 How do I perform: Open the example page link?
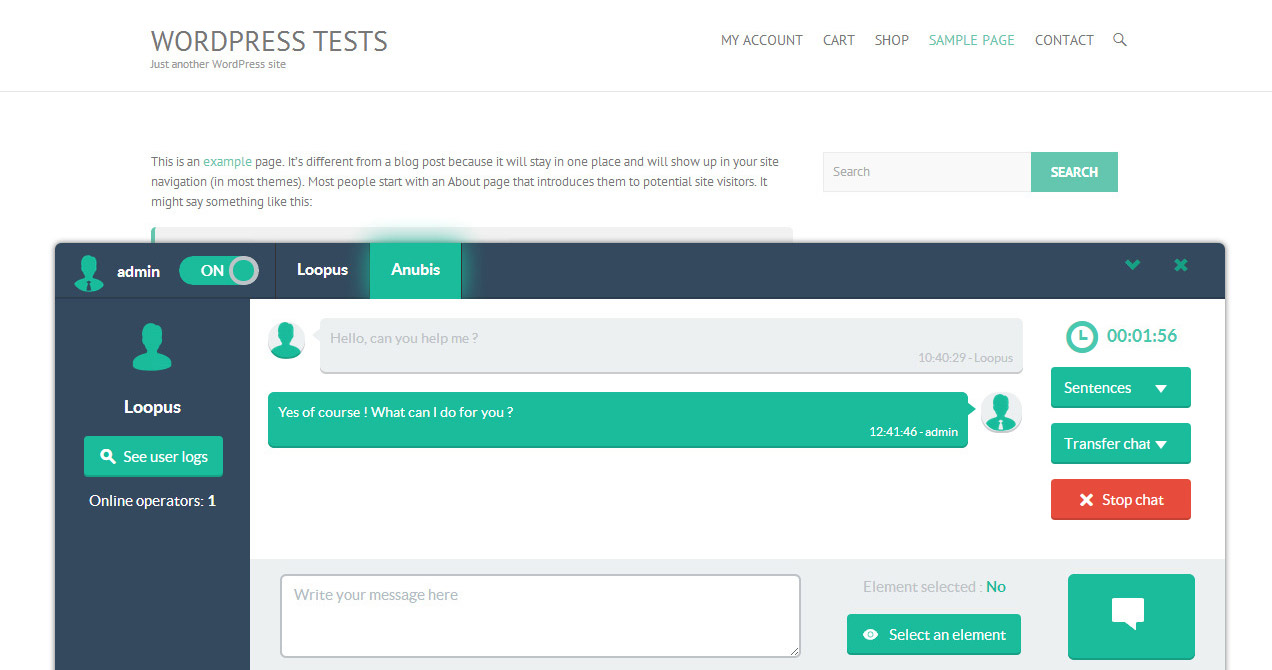[227, 161]
